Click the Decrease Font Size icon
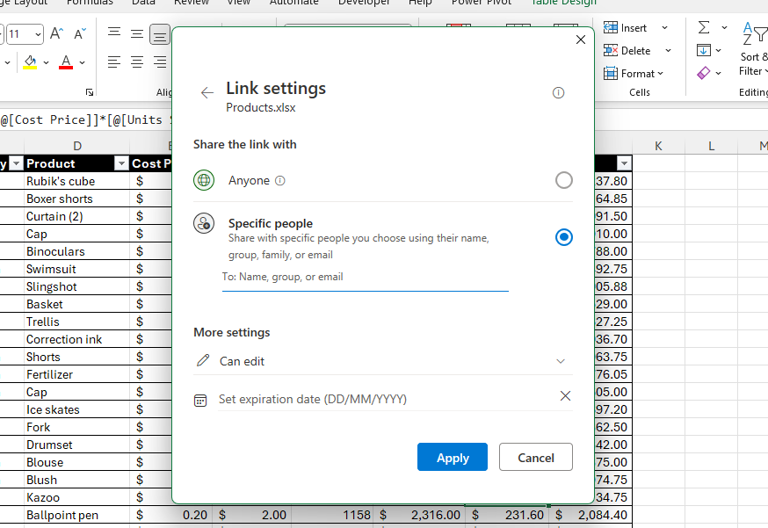This screenshot has width=768, height=528. 79,34
